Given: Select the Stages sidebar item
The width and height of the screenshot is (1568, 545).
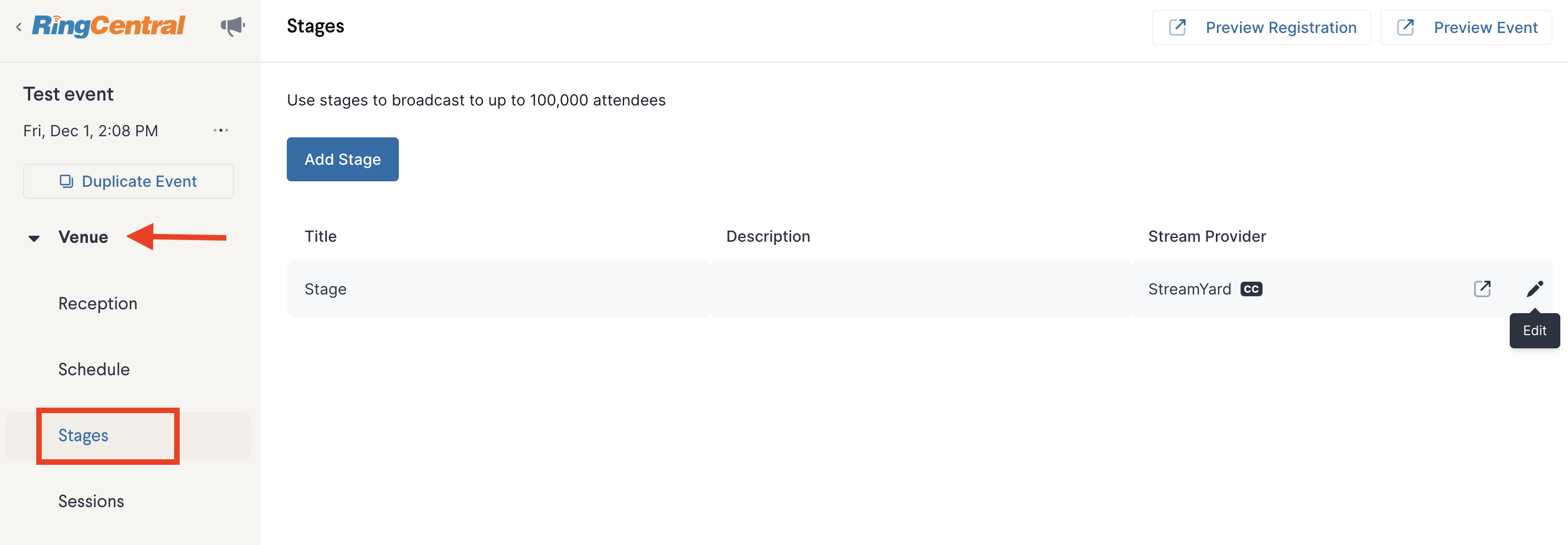Looking at the screenshot, I should pos(84,435).
